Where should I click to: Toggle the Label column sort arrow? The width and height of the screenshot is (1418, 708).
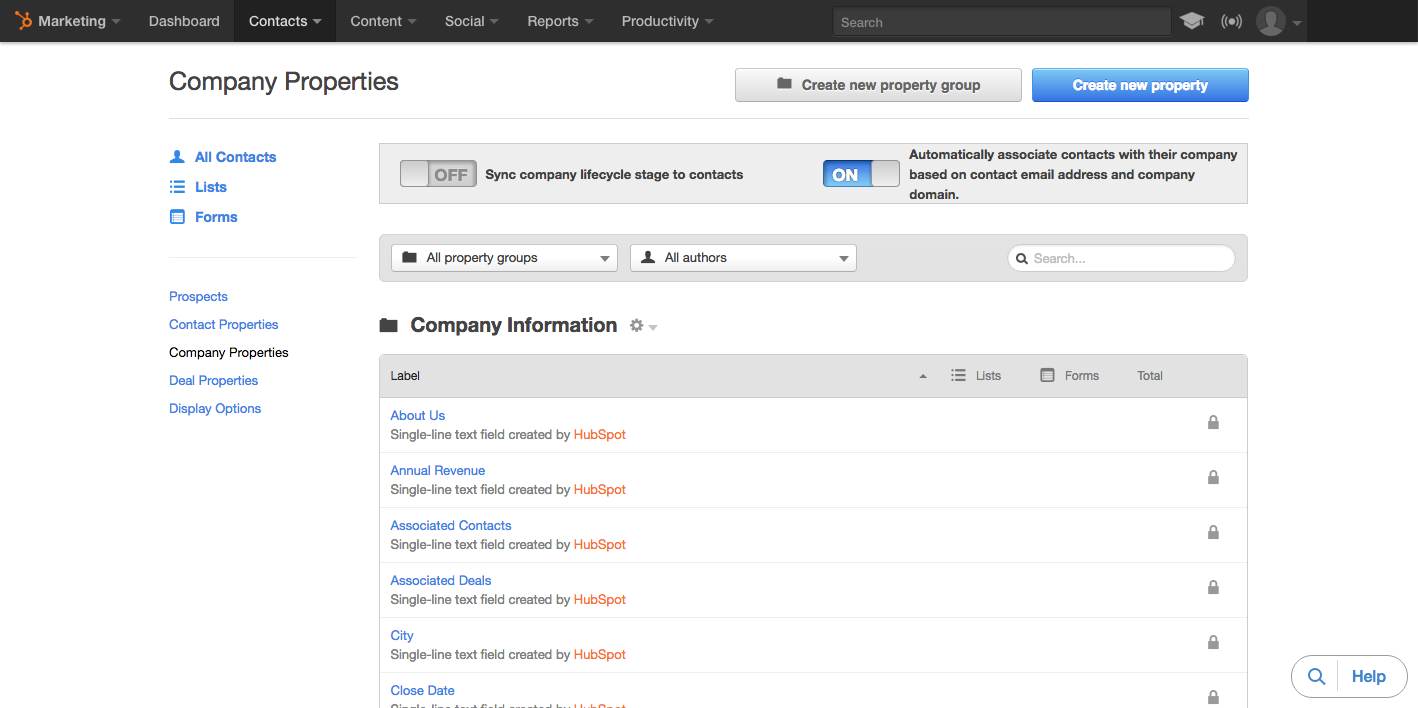click(922, 375)
